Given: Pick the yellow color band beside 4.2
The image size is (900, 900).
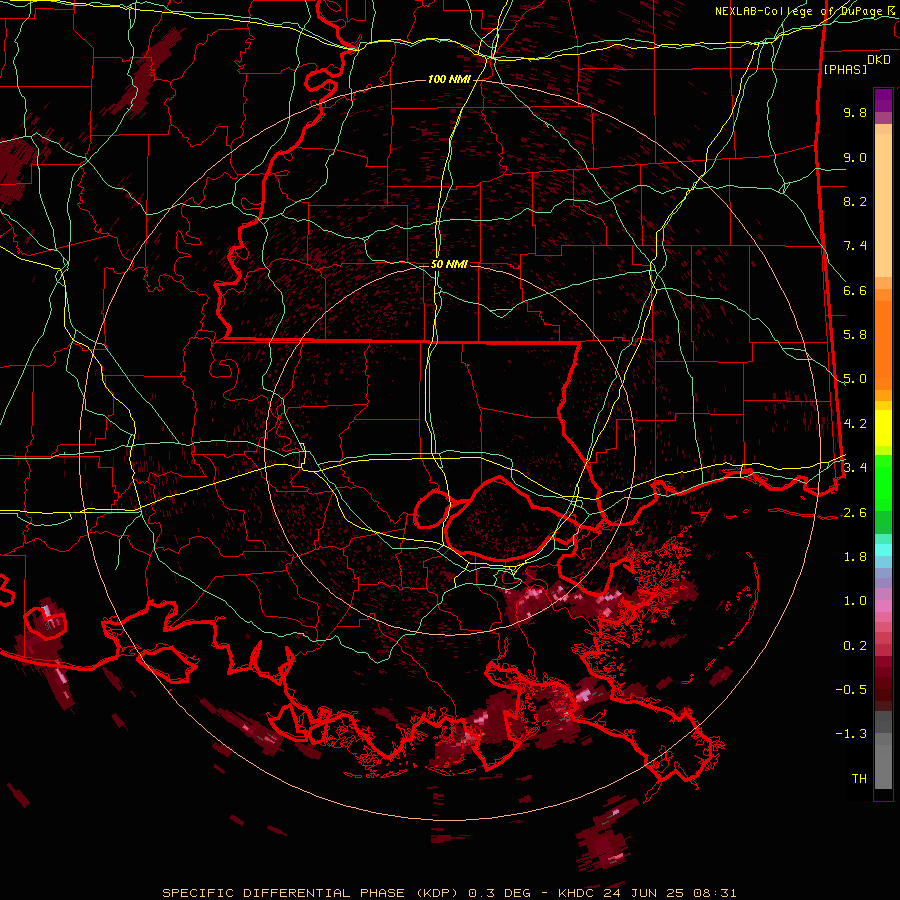Looking at the screenshot, I should pyautogui.click(x=883, y=428).
